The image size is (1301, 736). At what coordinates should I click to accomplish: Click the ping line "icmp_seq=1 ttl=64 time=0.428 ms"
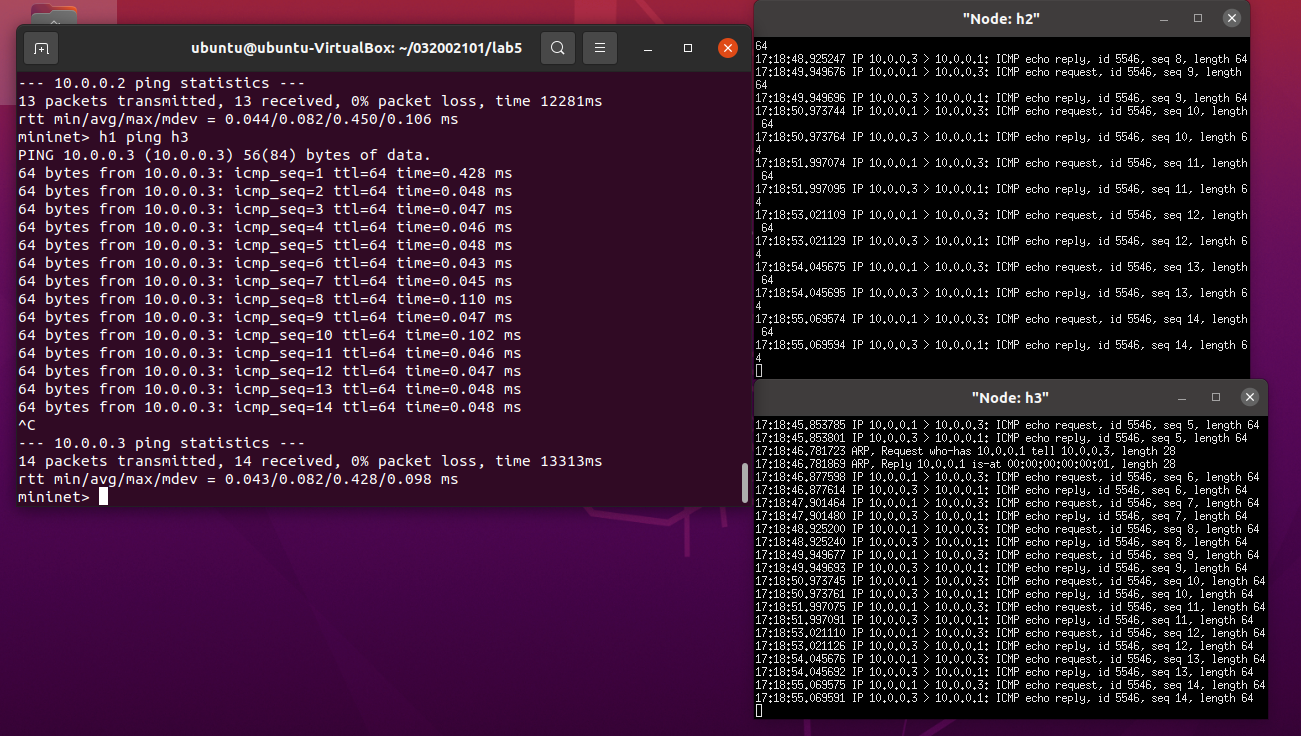[x=265, y=173]
